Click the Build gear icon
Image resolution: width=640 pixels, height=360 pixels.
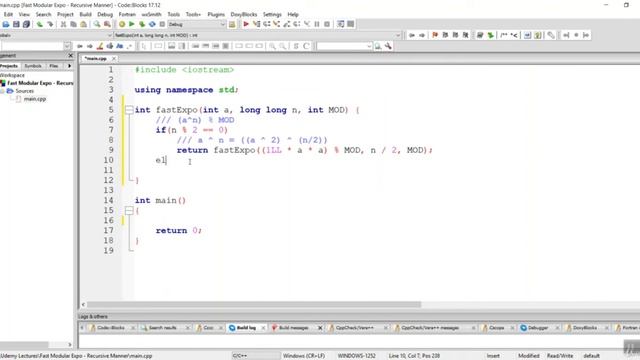coord(122,24)
